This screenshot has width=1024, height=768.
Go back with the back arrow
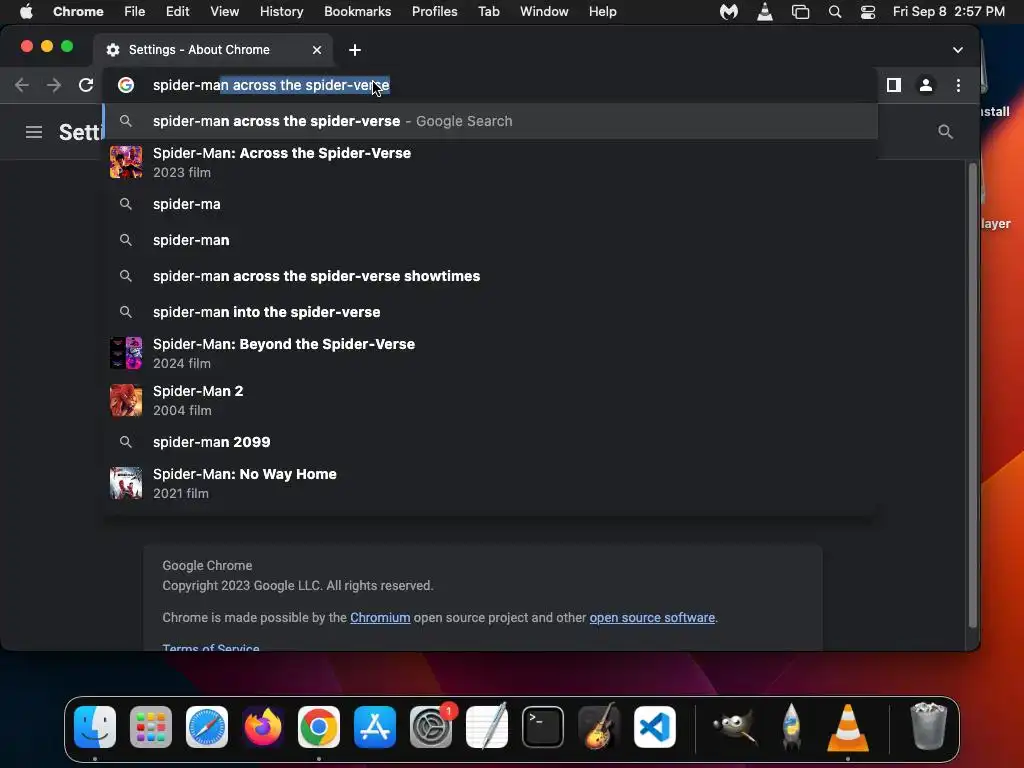coord(22,85)
